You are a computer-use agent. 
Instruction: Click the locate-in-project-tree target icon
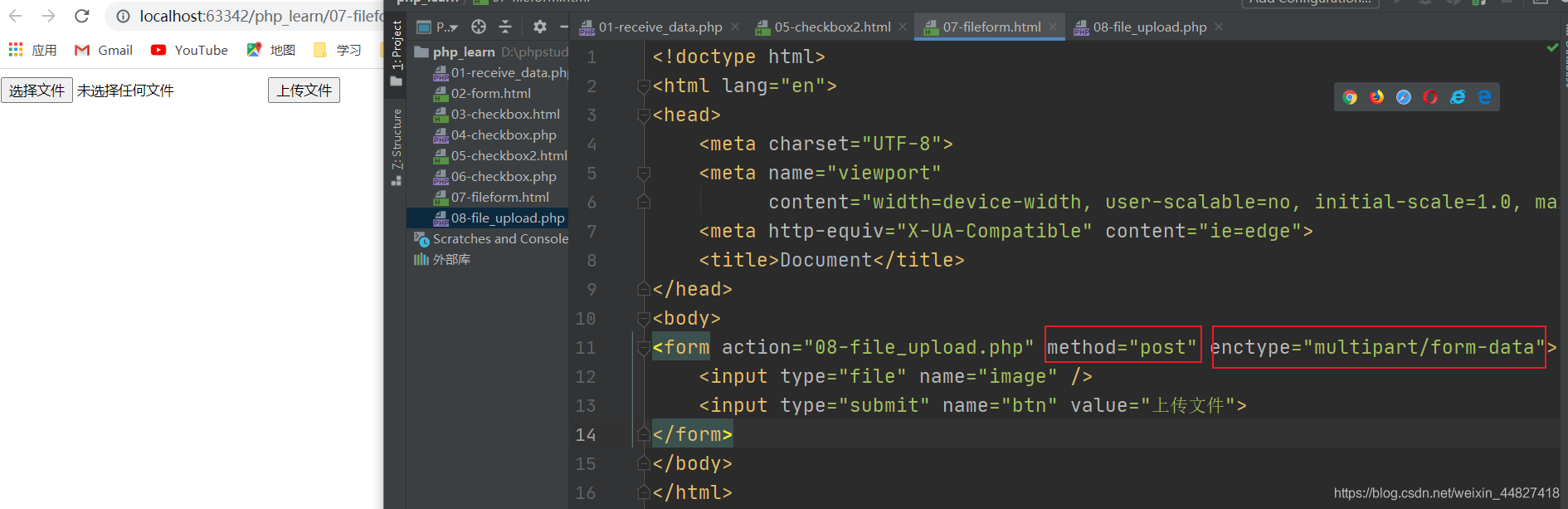click(x=479, y=27)
